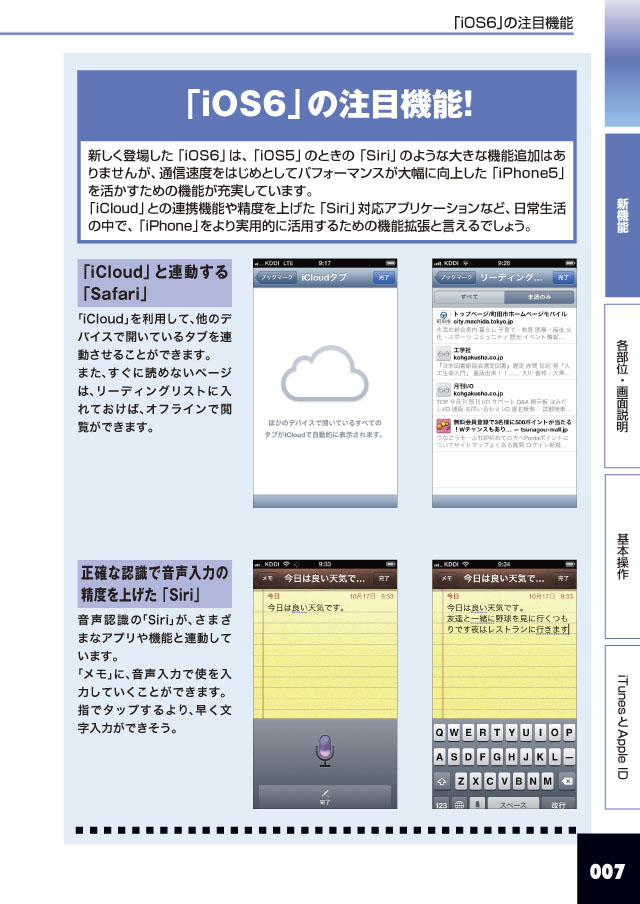Screen dimensions: 640x904
Task: Open the 基本操作 side tab
Action: tap(622, 556)
